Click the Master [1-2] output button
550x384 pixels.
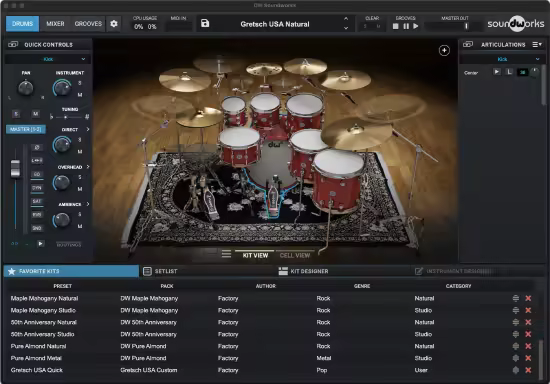pyautogui.click(x=26, y=129)
